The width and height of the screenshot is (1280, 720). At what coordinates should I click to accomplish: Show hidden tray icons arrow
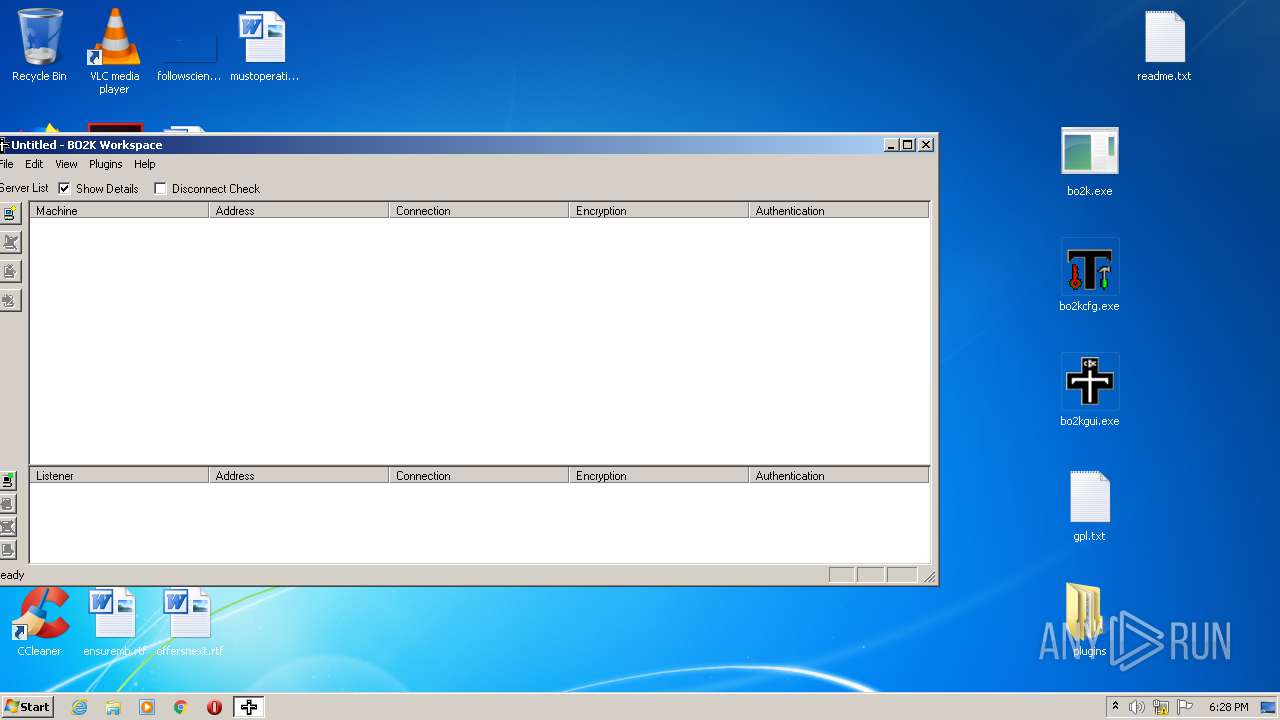[x=1115, y=707]
